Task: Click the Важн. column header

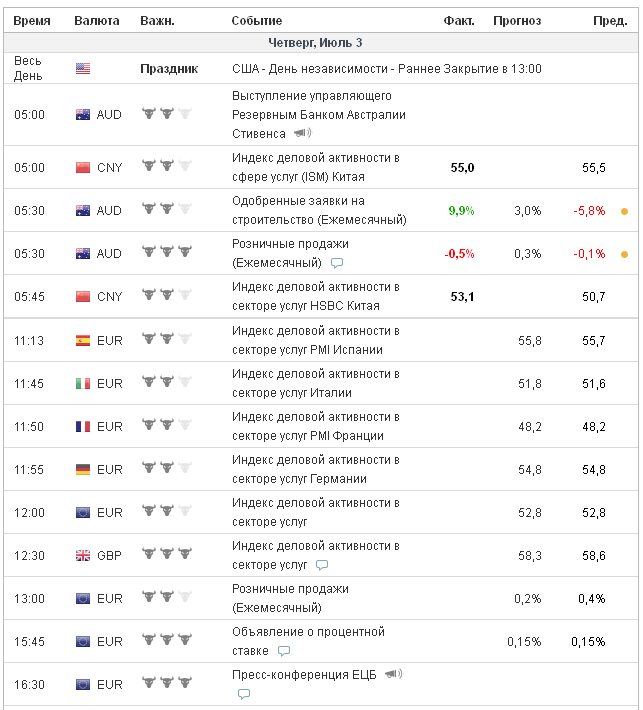Action: point(157,21)
